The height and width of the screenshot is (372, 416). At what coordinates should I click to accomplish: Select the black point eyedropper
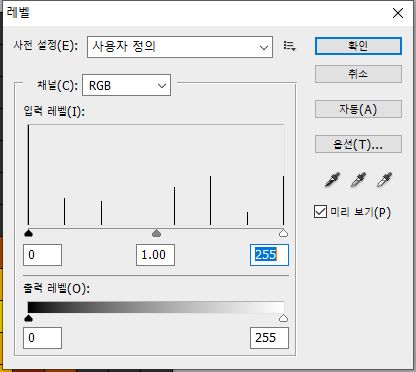[x=332, y=180]
